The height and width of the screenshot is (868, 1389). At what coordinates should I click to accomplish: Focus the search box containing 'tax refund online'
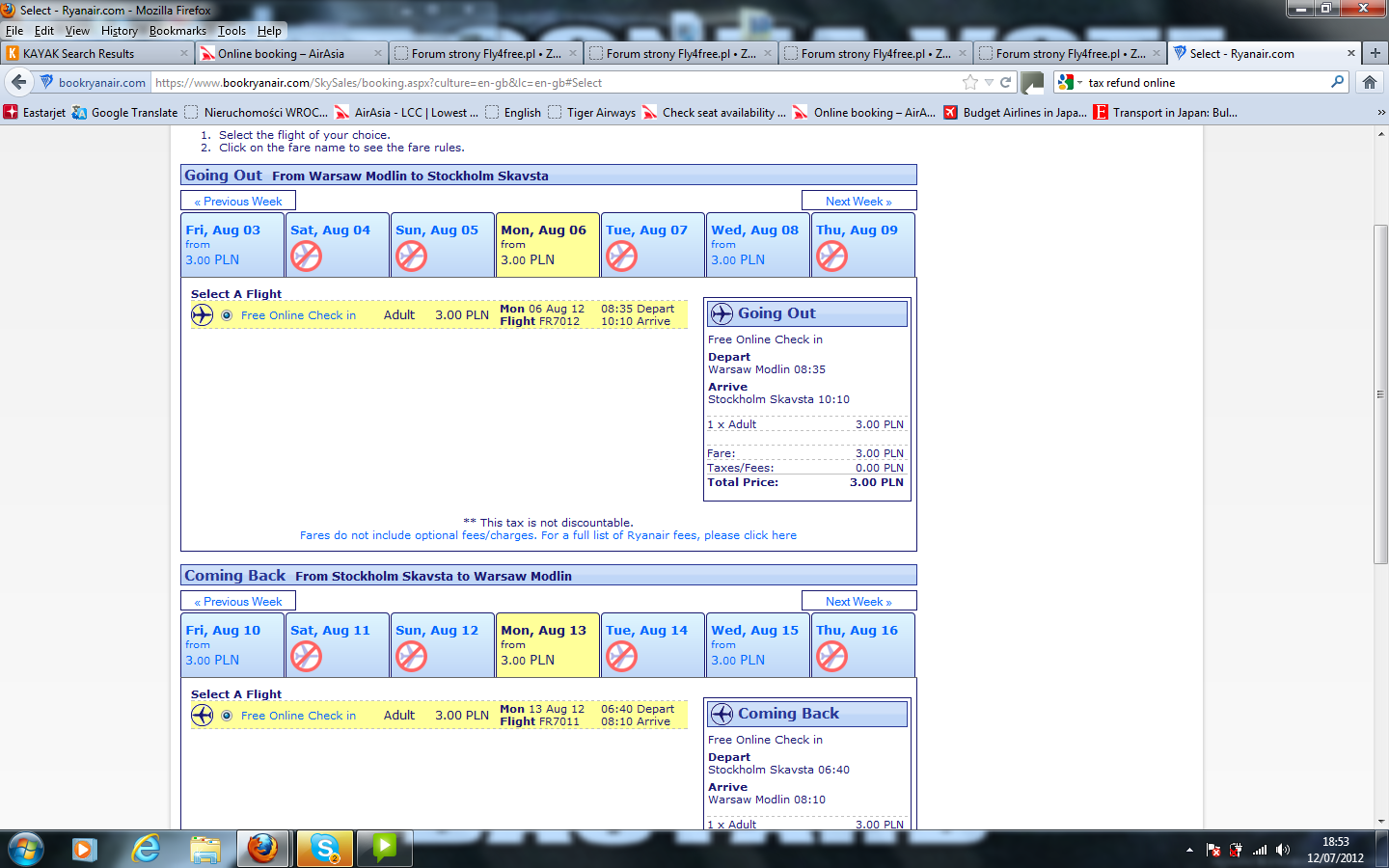click(x=1206, y=83)
